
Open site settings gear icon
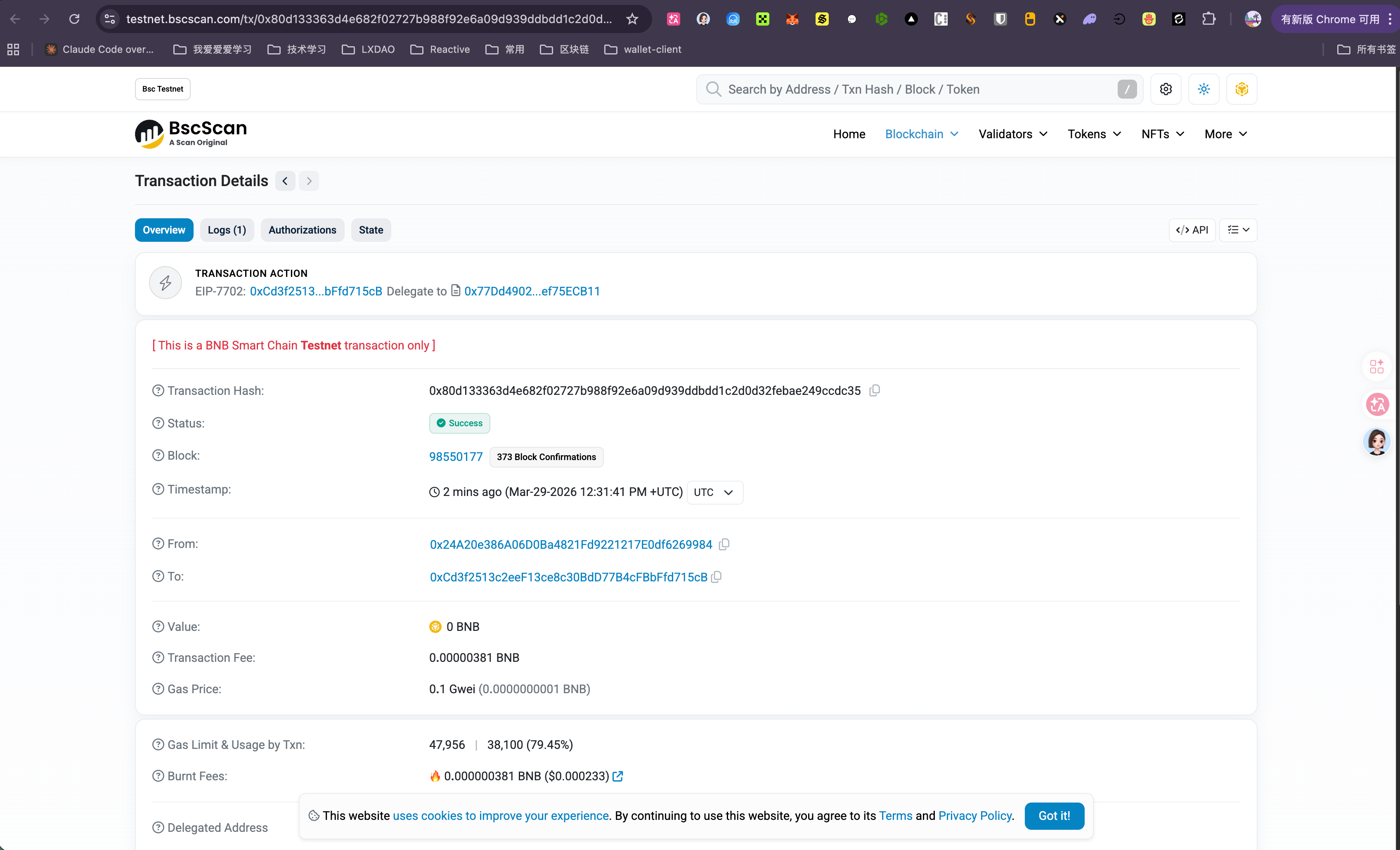tap(1165, 89)
